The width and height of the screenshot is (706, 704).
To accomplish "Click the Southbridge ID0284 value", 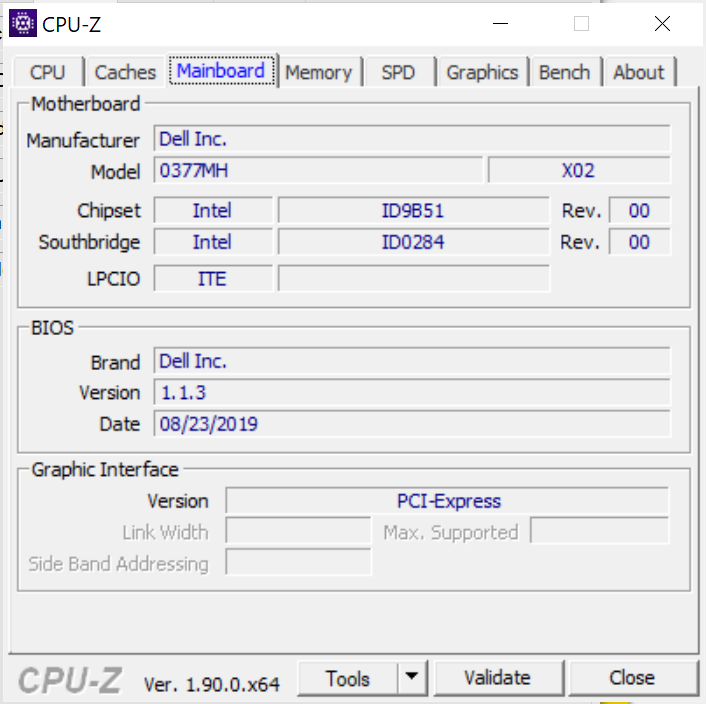I will point(413,242).
